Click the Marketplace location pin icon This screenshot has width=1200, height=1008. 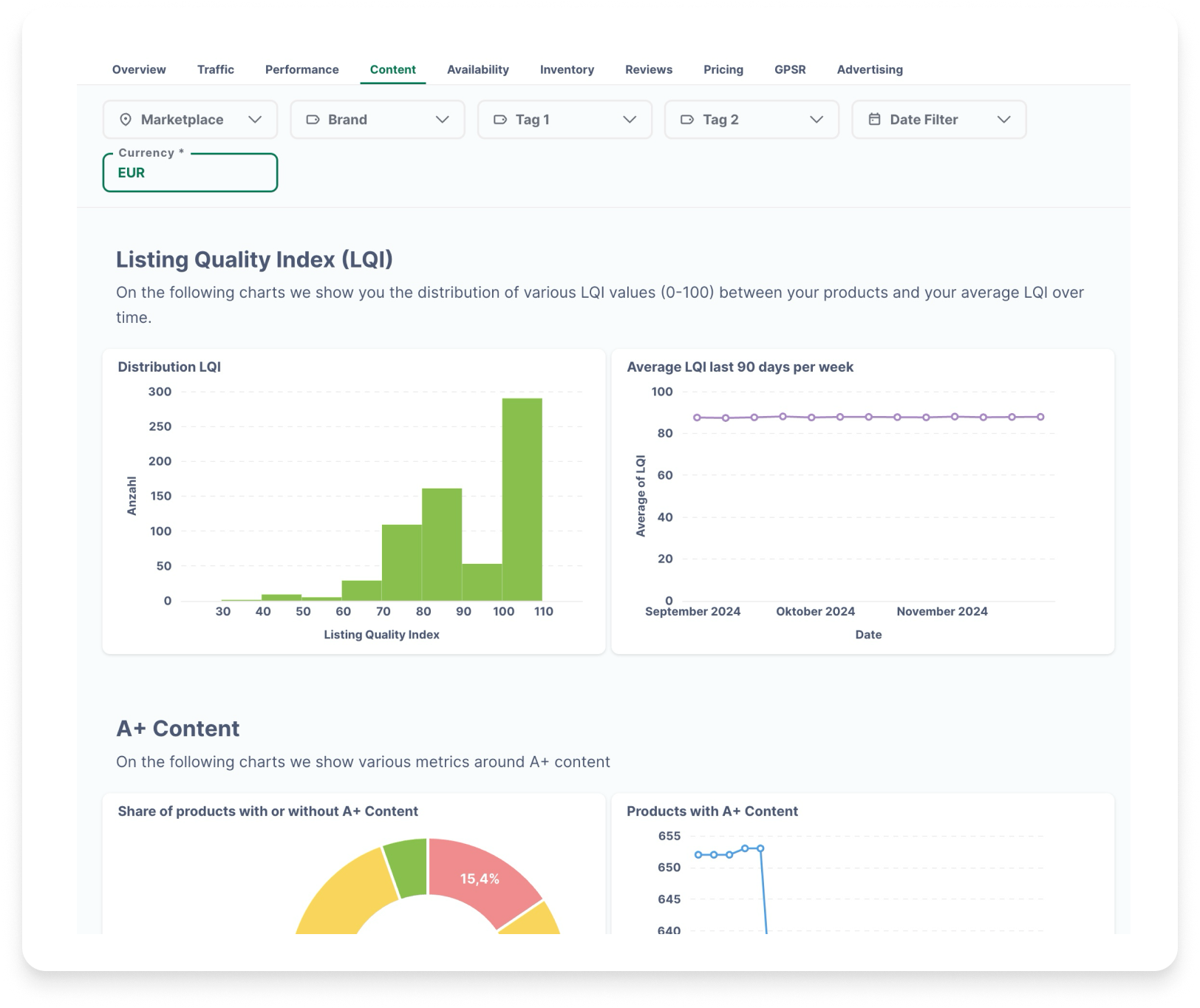click(x=126, y=120)
